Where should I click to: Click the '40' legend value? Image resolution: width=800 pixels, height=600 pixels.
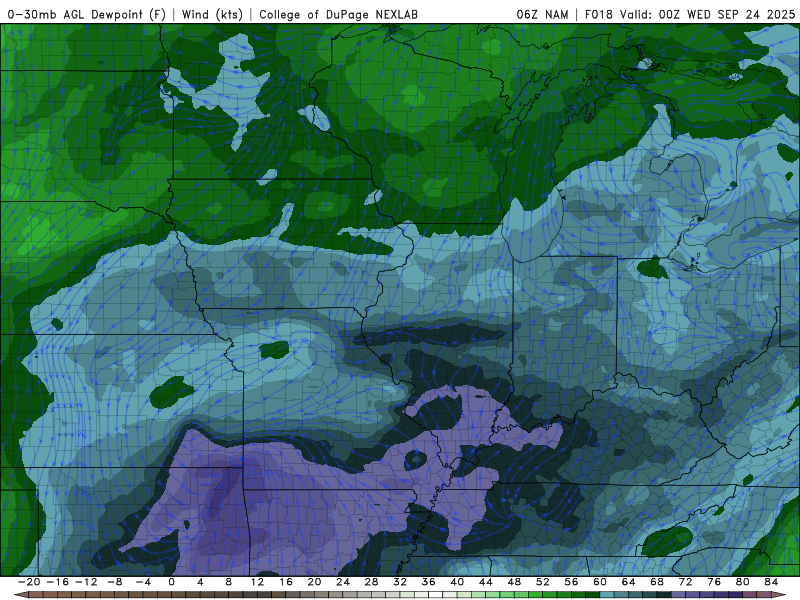coord(457,582)
